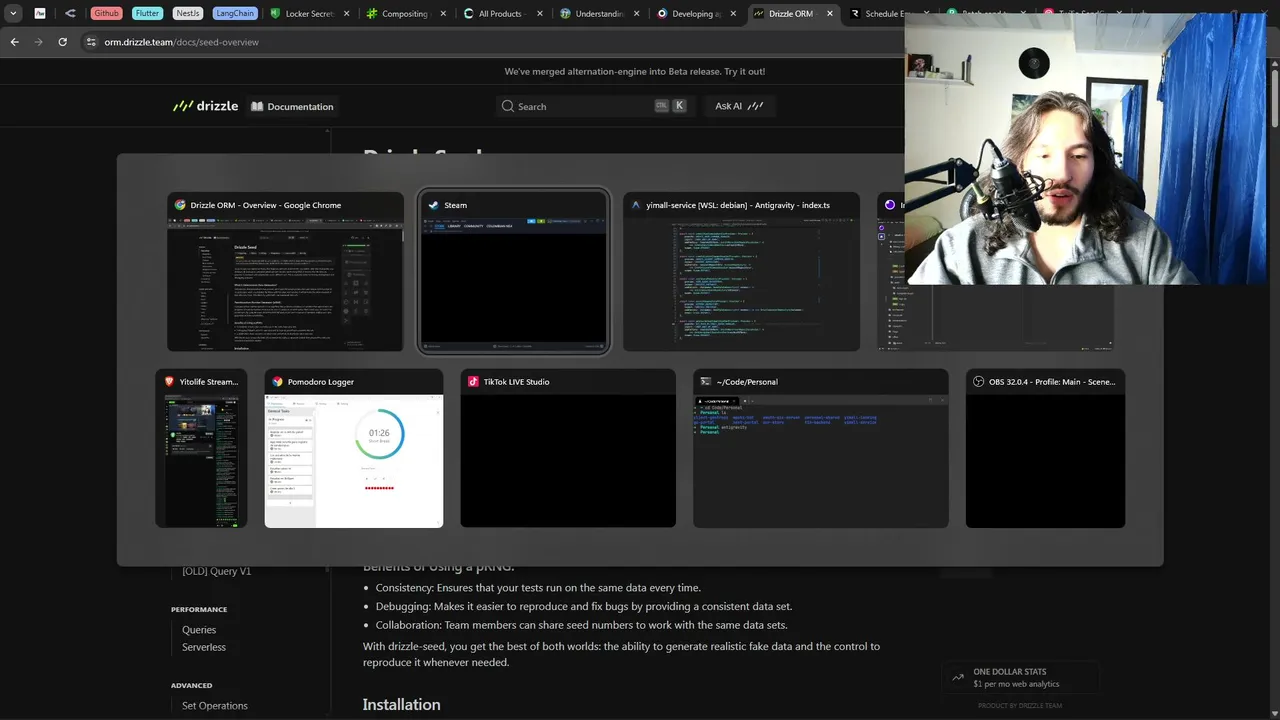Click the Chrome icon beside Pomodoro Logger
1280x720 pixels.
pos(278,382)
